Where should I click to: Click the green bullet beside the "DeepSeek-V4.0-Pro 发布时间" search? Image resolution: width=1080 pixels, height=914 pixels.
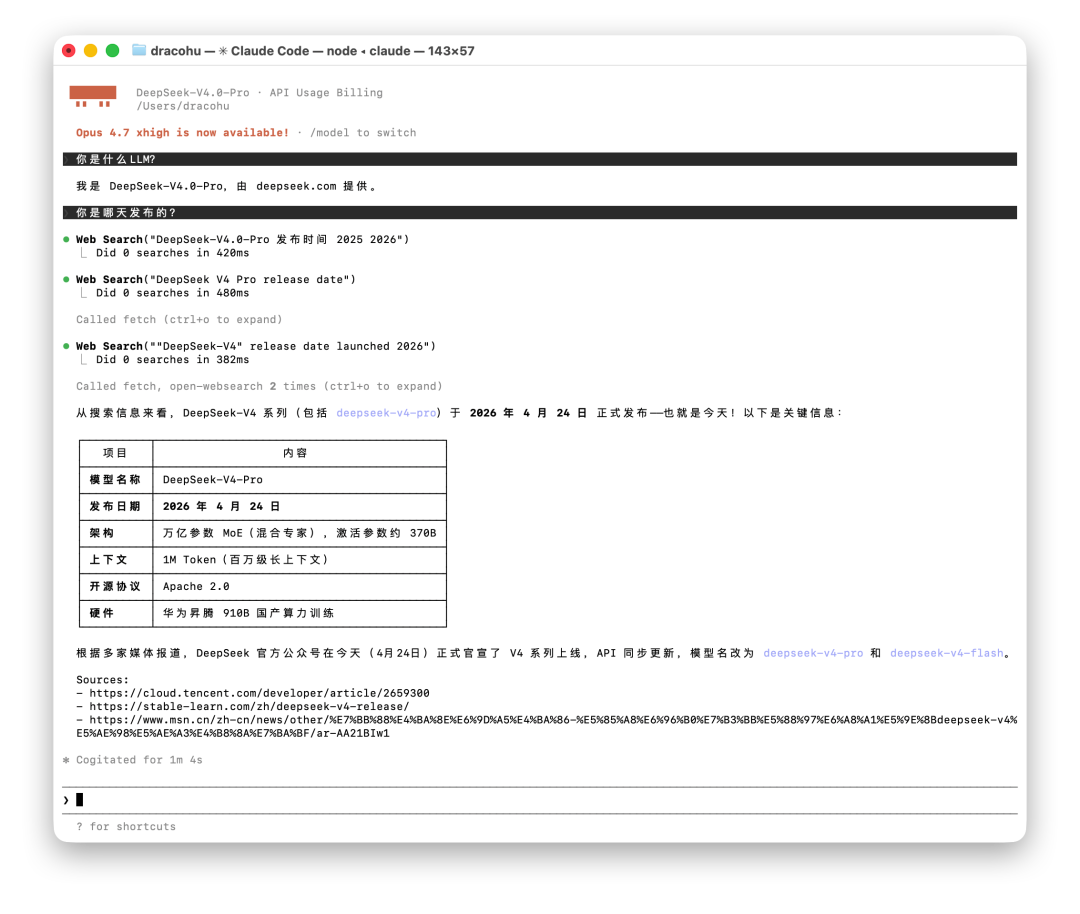tap(66, 240)
